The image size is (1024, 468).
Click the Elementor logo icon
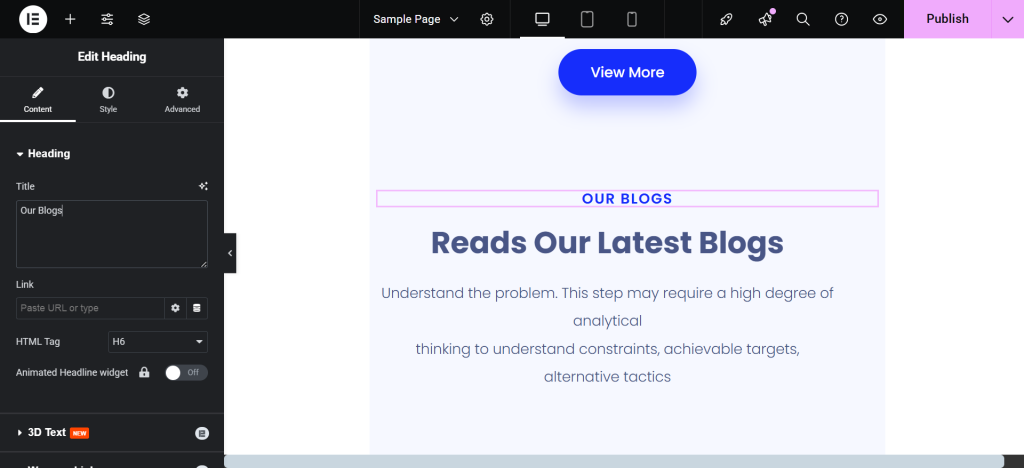[x=32, y=19]
